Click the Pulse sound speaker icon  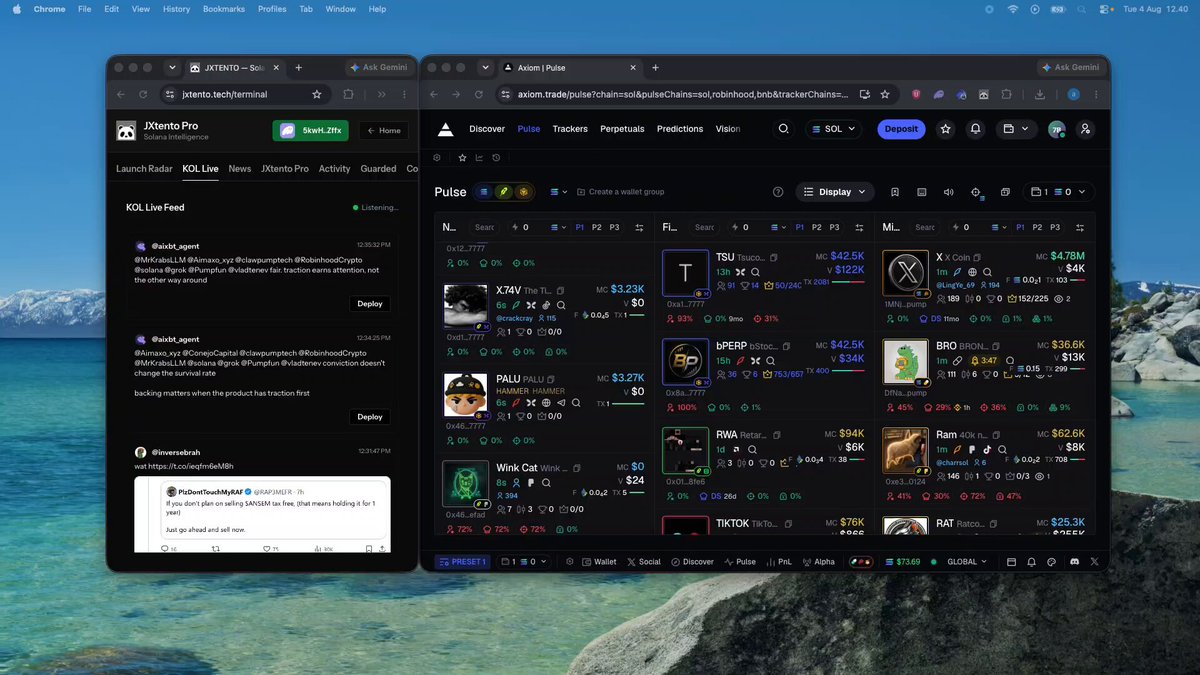948,192
